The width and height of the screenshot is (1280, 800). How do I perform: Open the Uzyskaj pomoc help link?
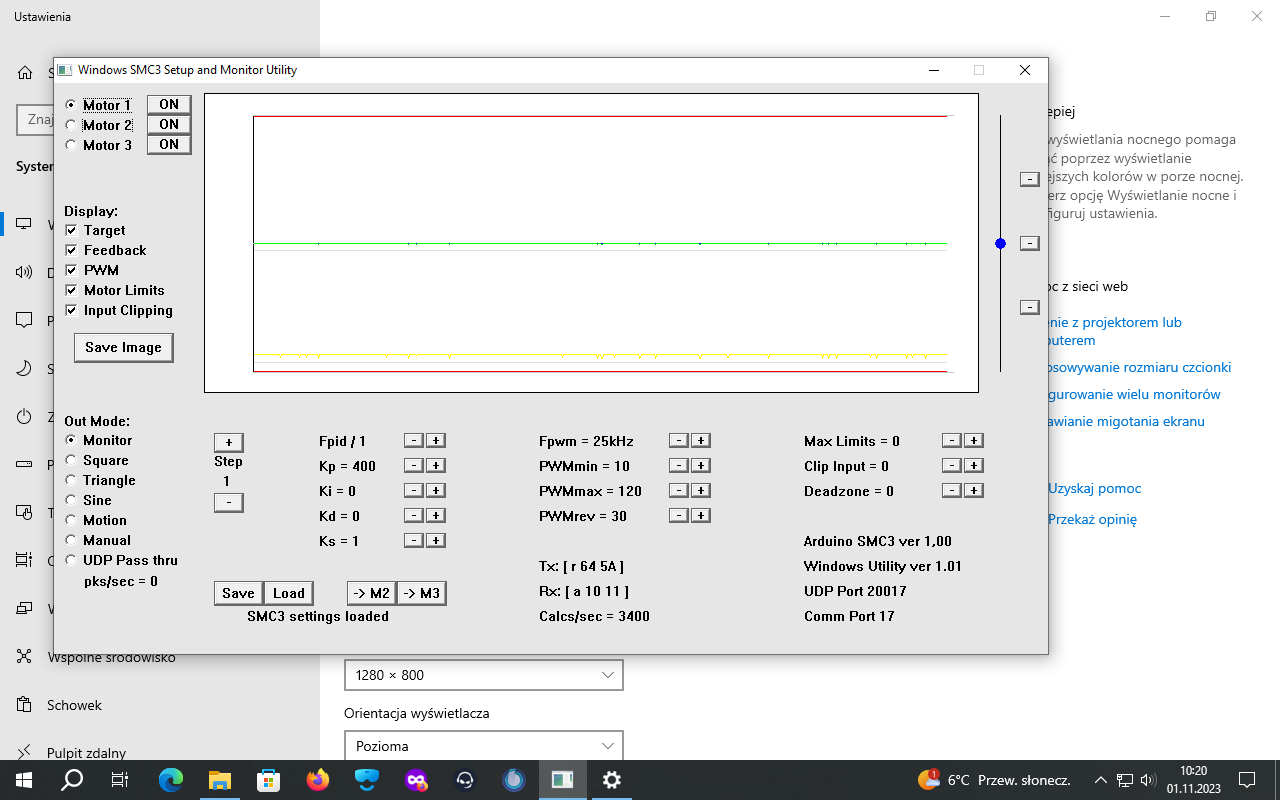(x=1094, y=489)
